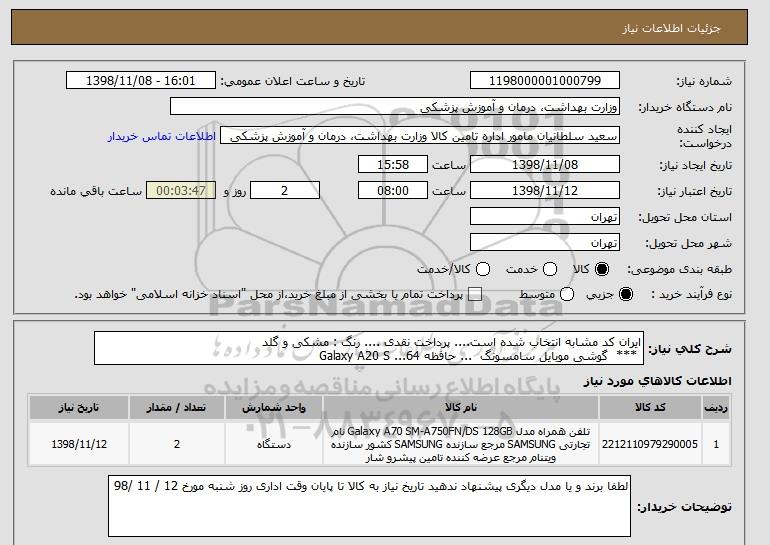Viewport: 770px width, 545px height.
Task: Click the اطلاعات کالاهای مورد نیاز heading
Action: coord(658,381)
